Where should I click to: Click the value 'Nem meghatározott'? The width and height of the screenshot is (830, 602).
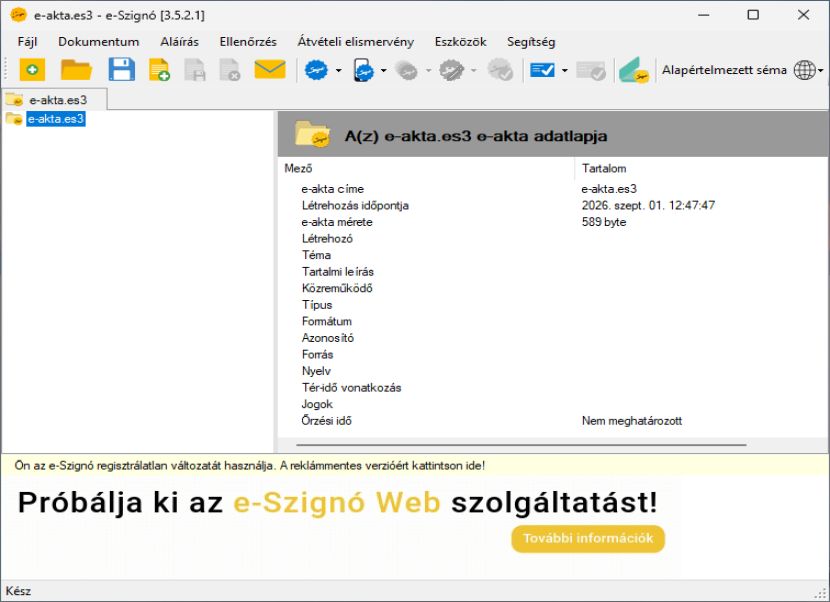[632, 421]
